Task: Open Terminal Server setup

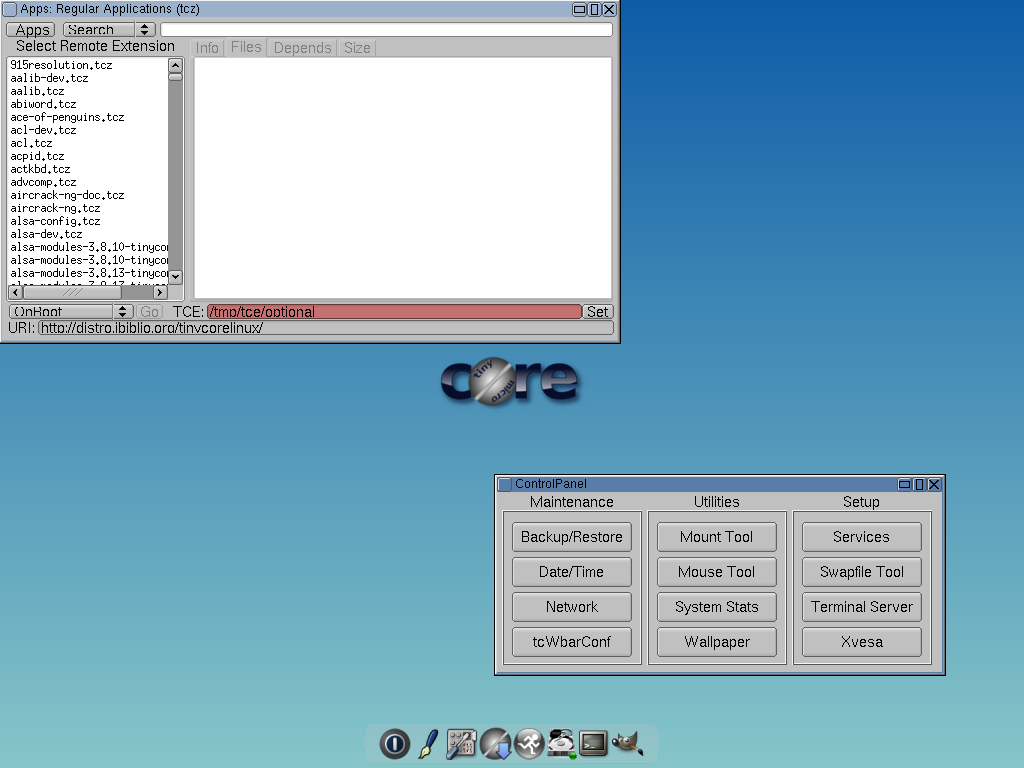Action: (861, 607)
